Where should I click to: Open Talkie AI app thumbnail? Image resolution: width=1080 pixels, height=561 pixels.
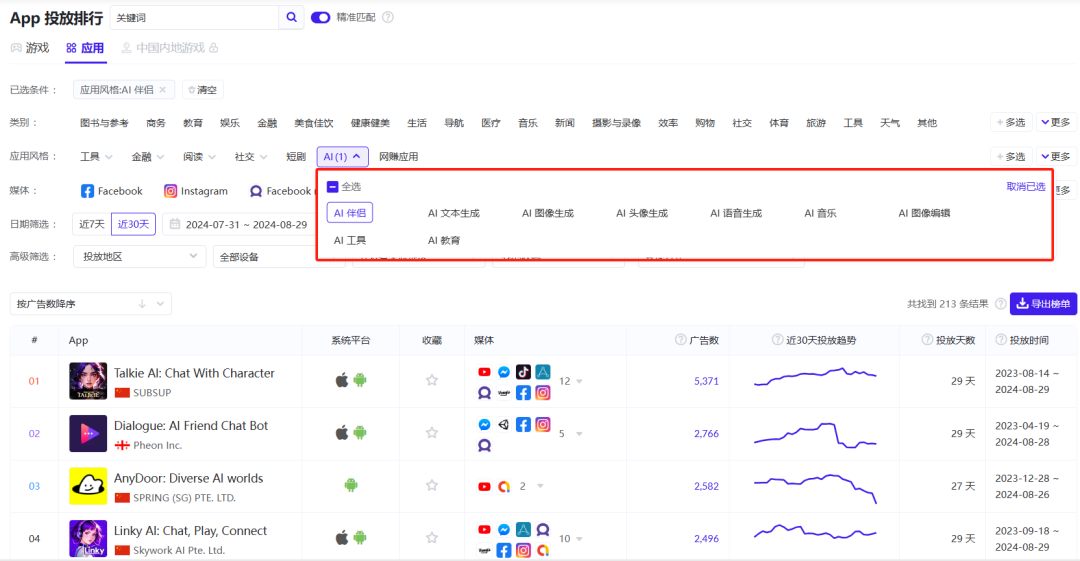pos(88,380)
